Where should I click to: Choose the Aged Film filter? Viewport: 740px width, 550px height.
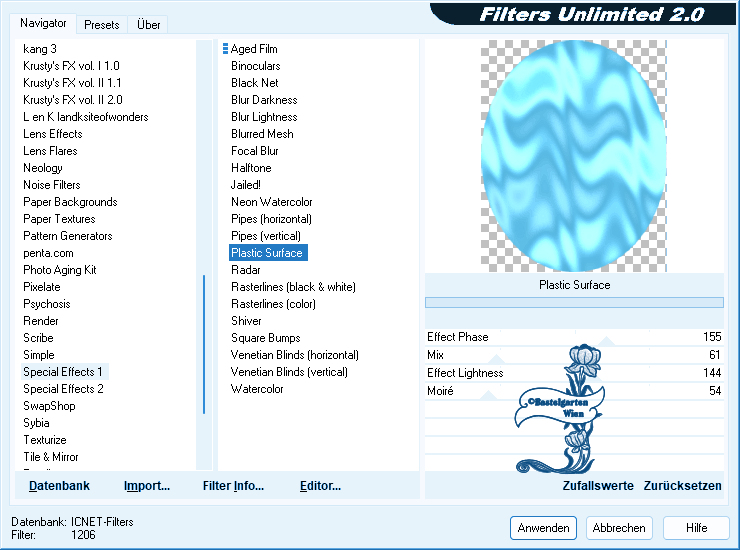[x=254, y=49]
